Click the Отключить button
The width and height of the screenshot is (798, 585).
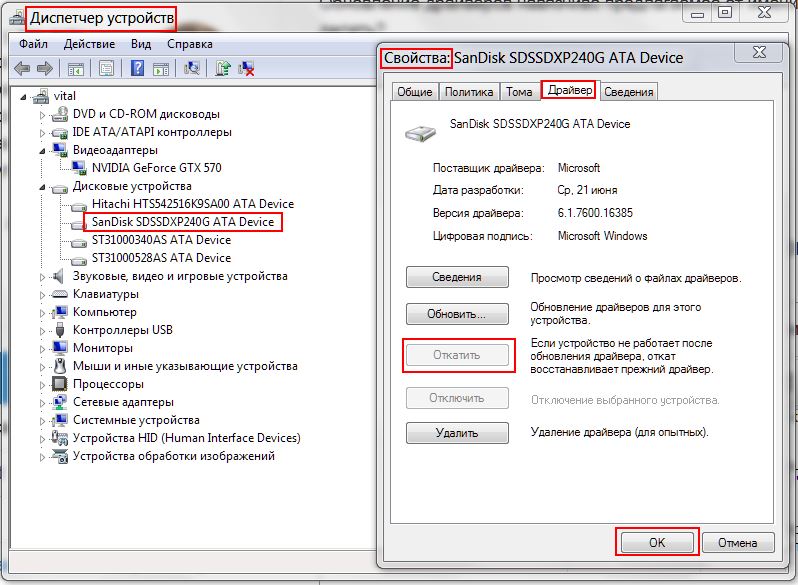click(x=457, y=398)
